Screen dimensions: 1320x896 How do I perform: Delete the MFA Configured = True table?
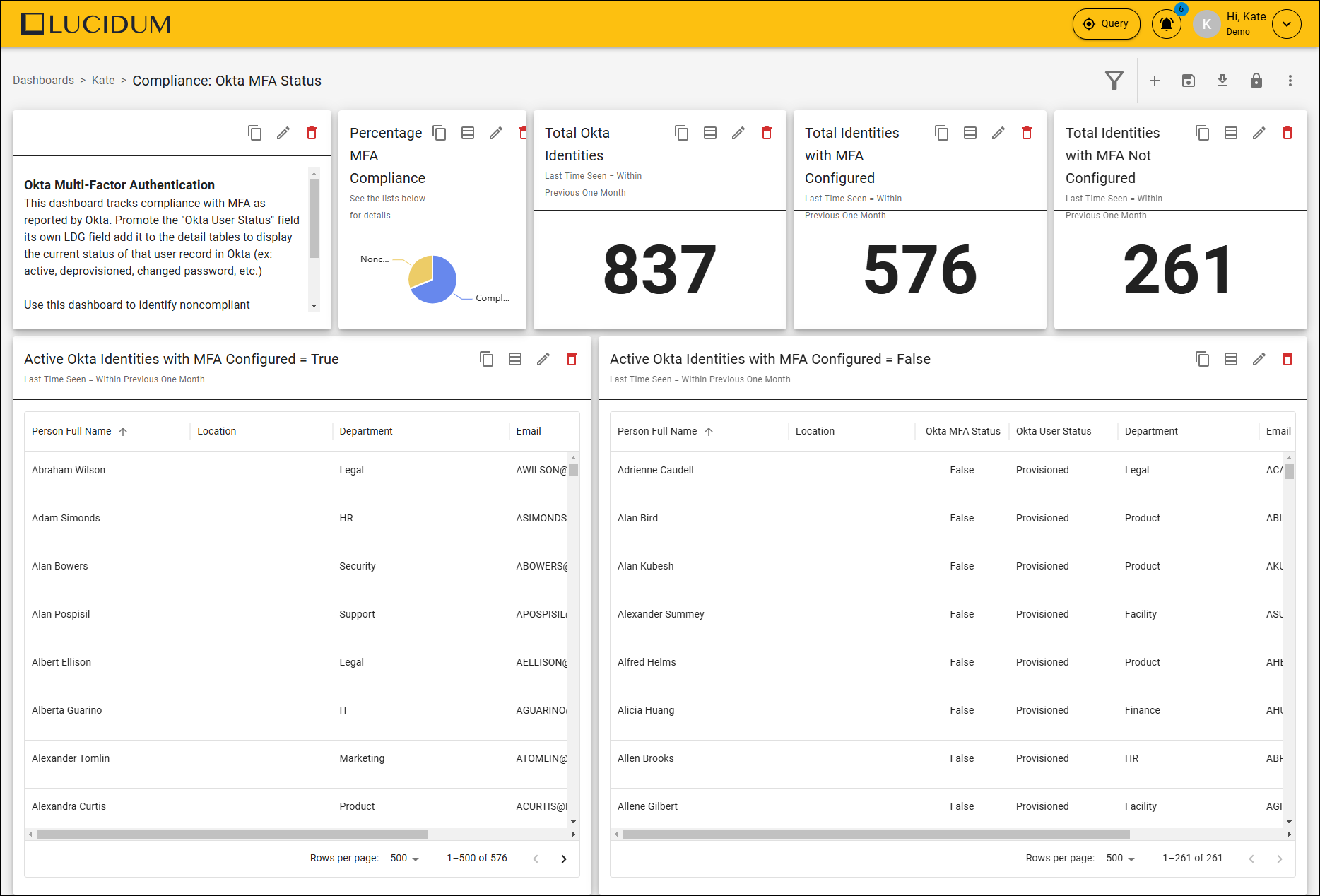[572, 359]
